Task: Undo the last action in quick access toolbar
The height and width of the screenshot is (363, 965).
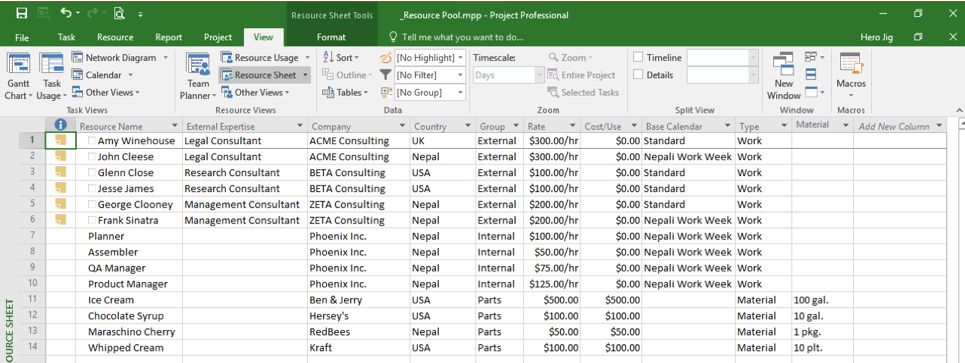Action: pos(66,13)
